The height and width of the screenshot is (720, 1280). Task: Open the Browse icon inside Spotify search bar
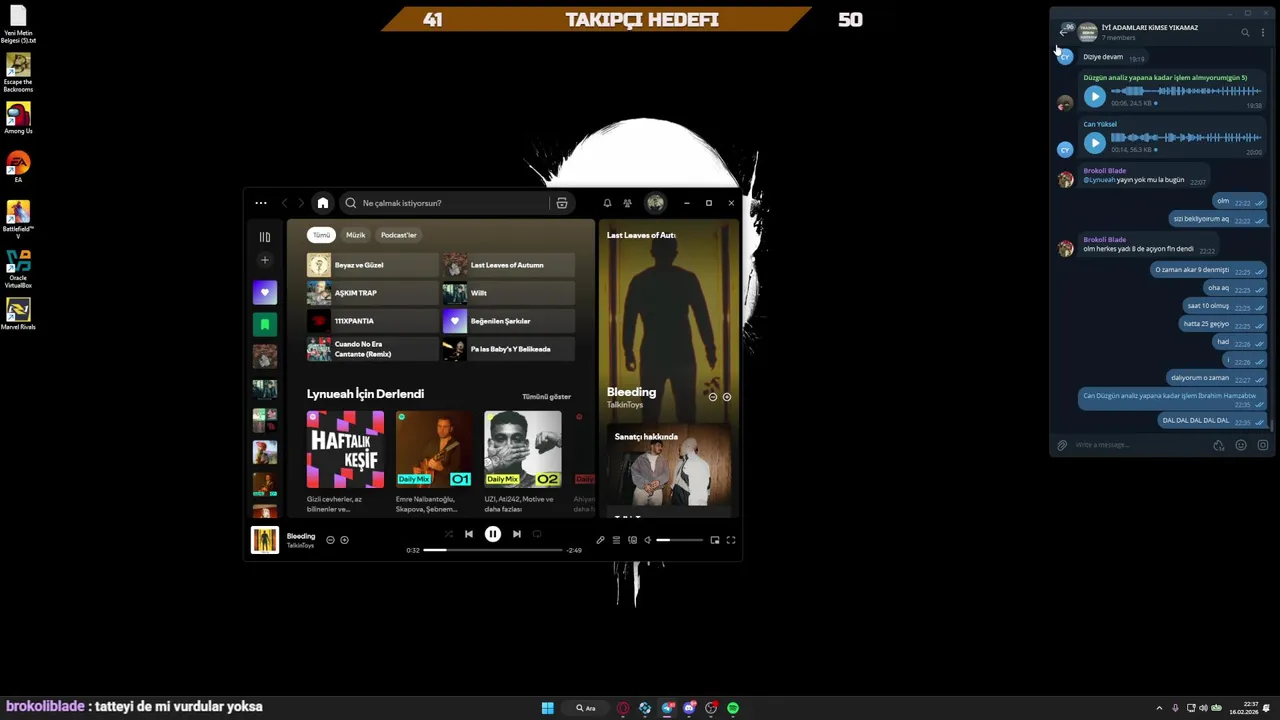pyautogui.click(x=562, y=203)
